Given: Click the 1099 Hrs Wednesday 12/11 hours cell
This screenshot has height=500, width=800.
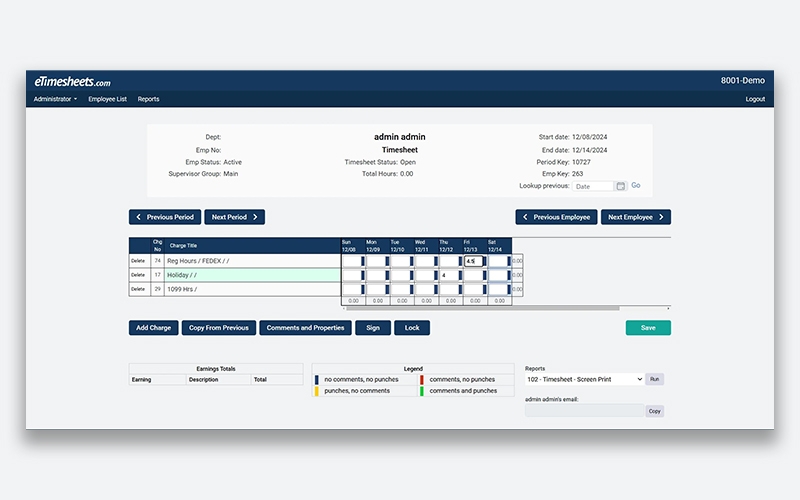Looking at the screenshot, I should (425, 289).
